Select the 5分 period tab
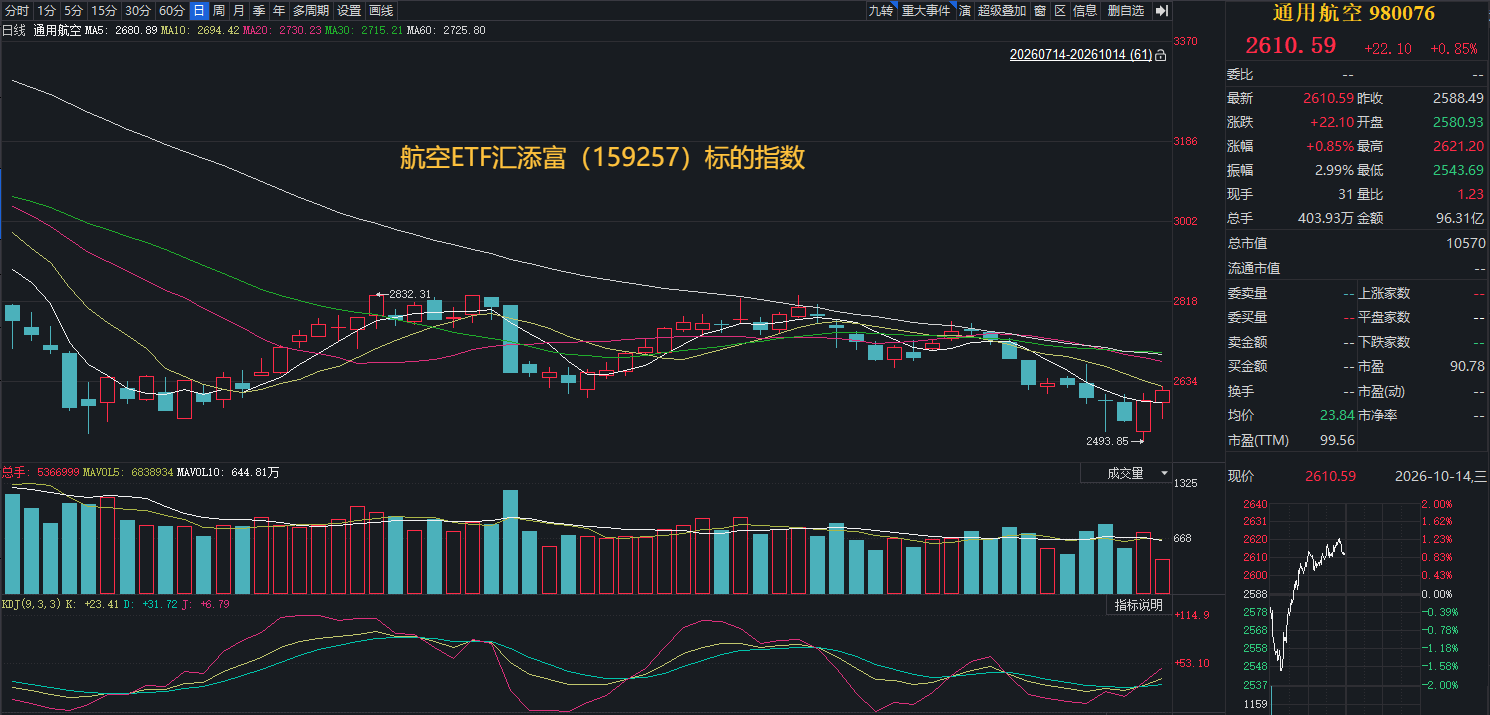 [x=73, y=11]
